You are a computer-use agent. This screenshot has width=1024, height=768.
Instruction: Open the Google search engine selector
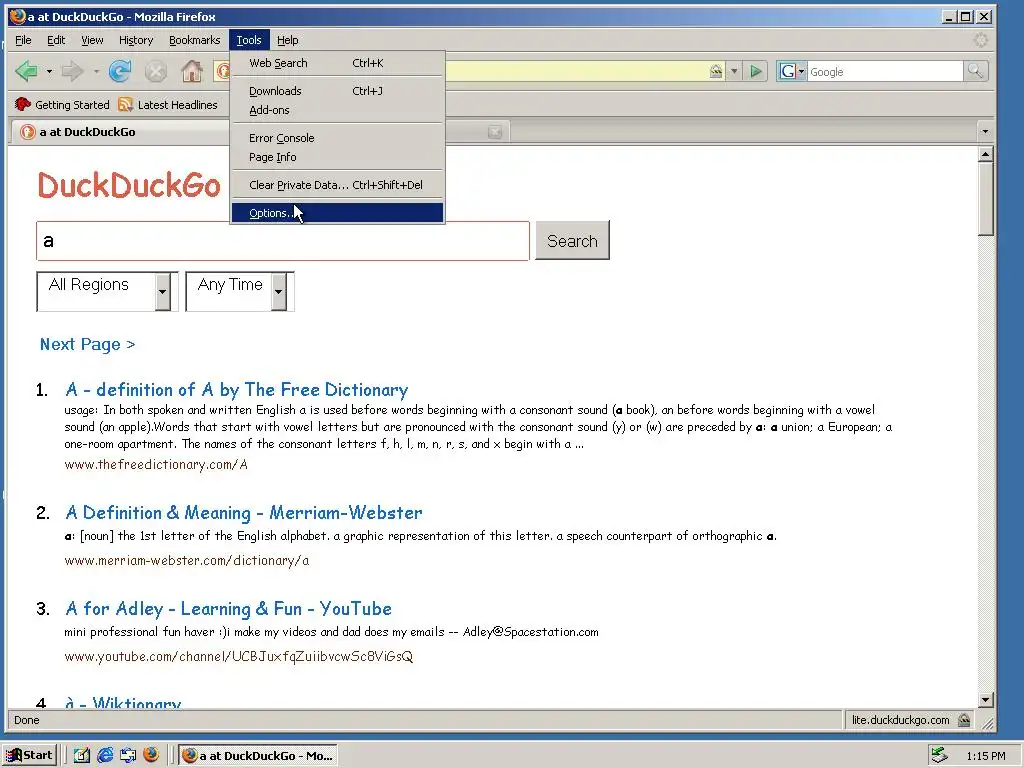792,71
